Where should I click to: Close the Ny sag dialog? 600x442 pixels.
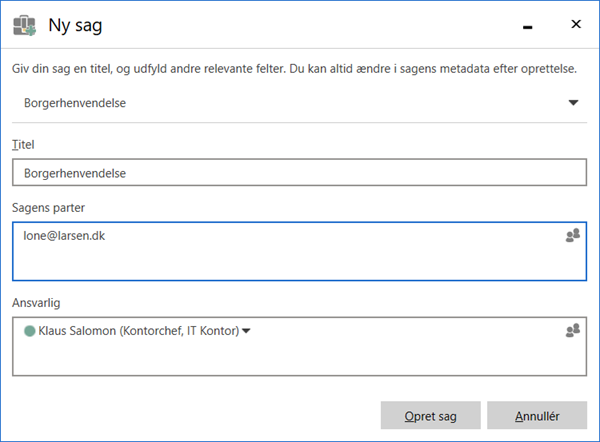[x=576, y=24]
